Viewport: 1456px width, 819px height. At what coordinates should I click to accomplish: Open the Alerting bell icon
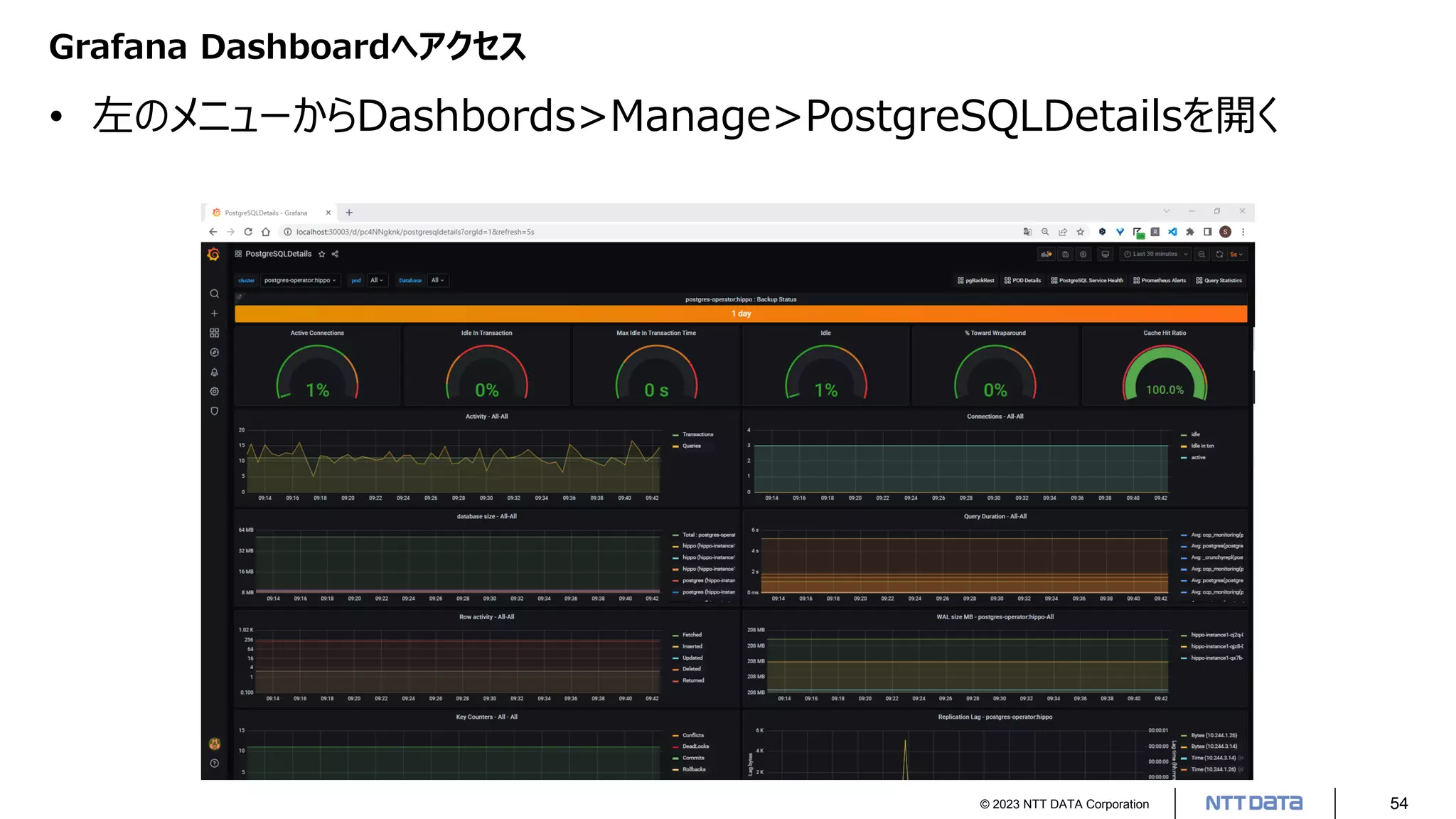pos(214,372)
